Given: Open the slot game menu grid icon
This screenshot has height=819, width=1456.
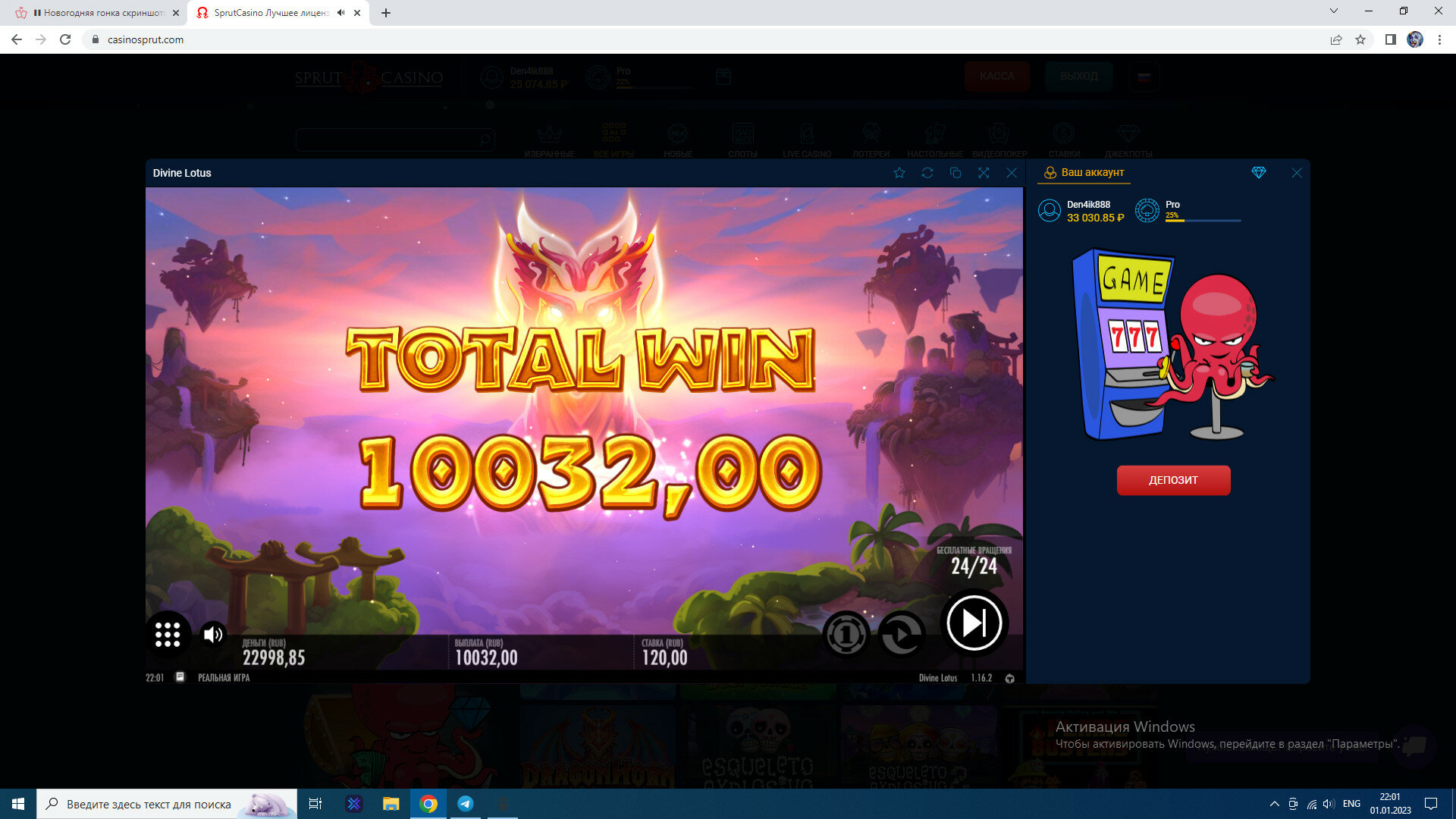Looking at the screenshot, I should [168, 634].
